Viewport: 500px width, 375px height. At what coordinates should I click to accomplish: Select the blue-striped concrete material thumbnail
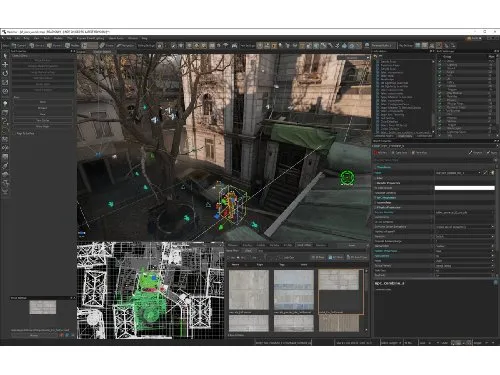(294, 290)
